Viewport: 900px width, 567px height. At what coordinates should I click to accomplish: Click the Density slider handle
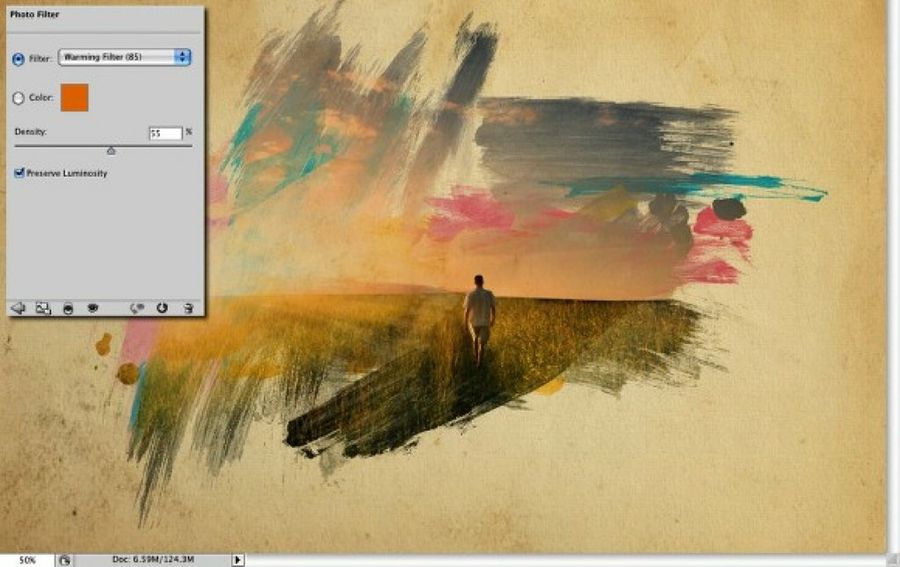click(x=111, y=151)
